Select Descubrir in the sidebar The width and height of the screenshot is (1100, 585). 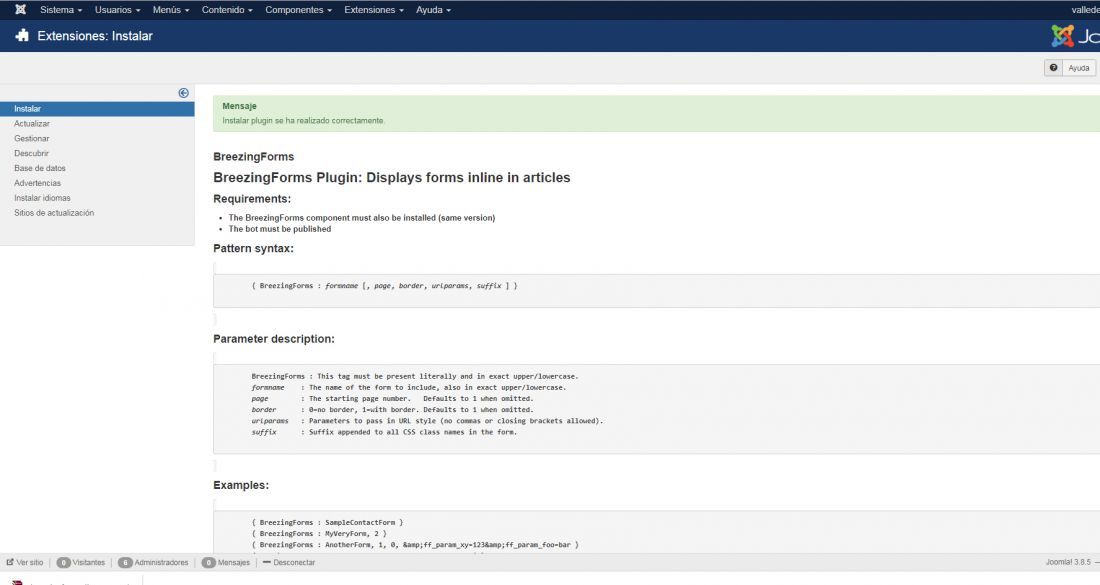[x=32, y=153]
